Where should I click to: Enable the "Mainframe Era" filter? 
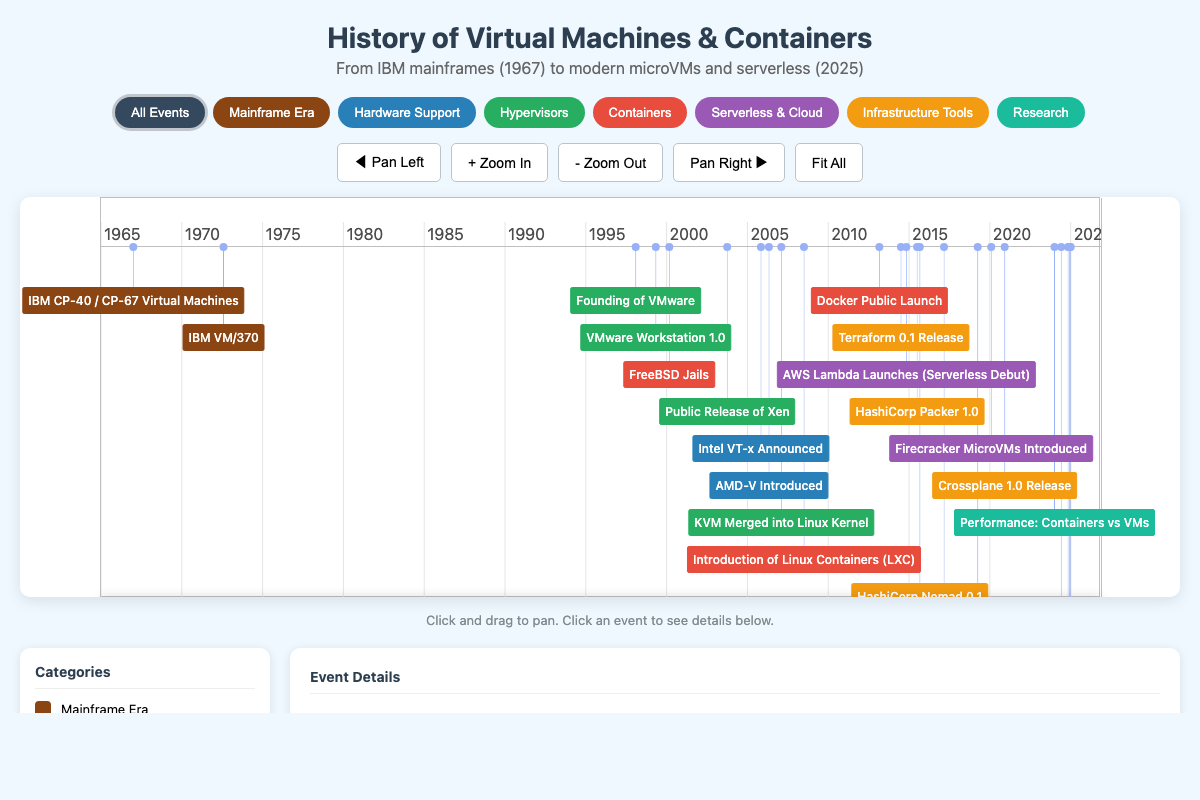(271, 112)
